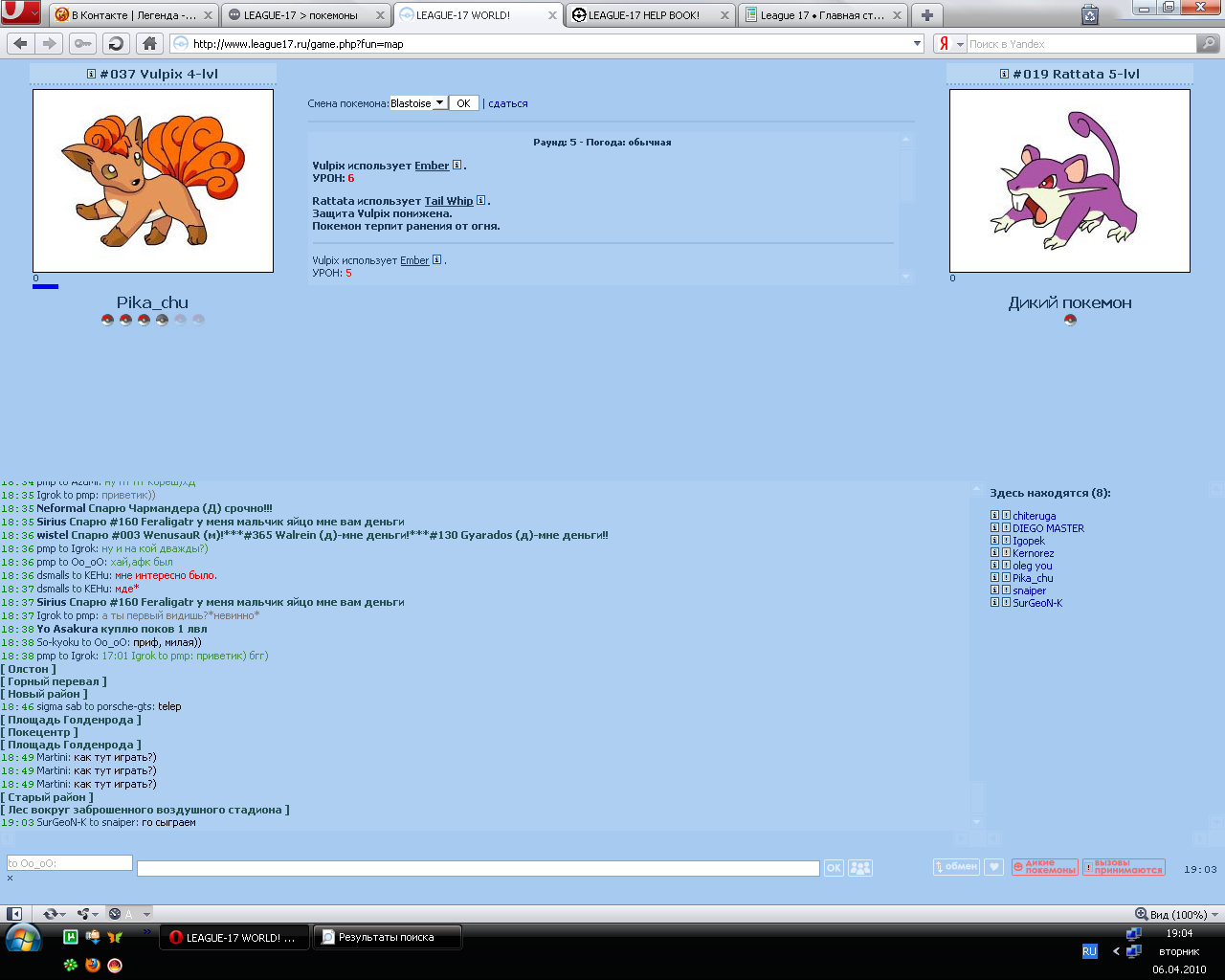The image size is (1225, 980).
Task: Switch to В Контакте | Легенда tab
Action: coord(133,14)
